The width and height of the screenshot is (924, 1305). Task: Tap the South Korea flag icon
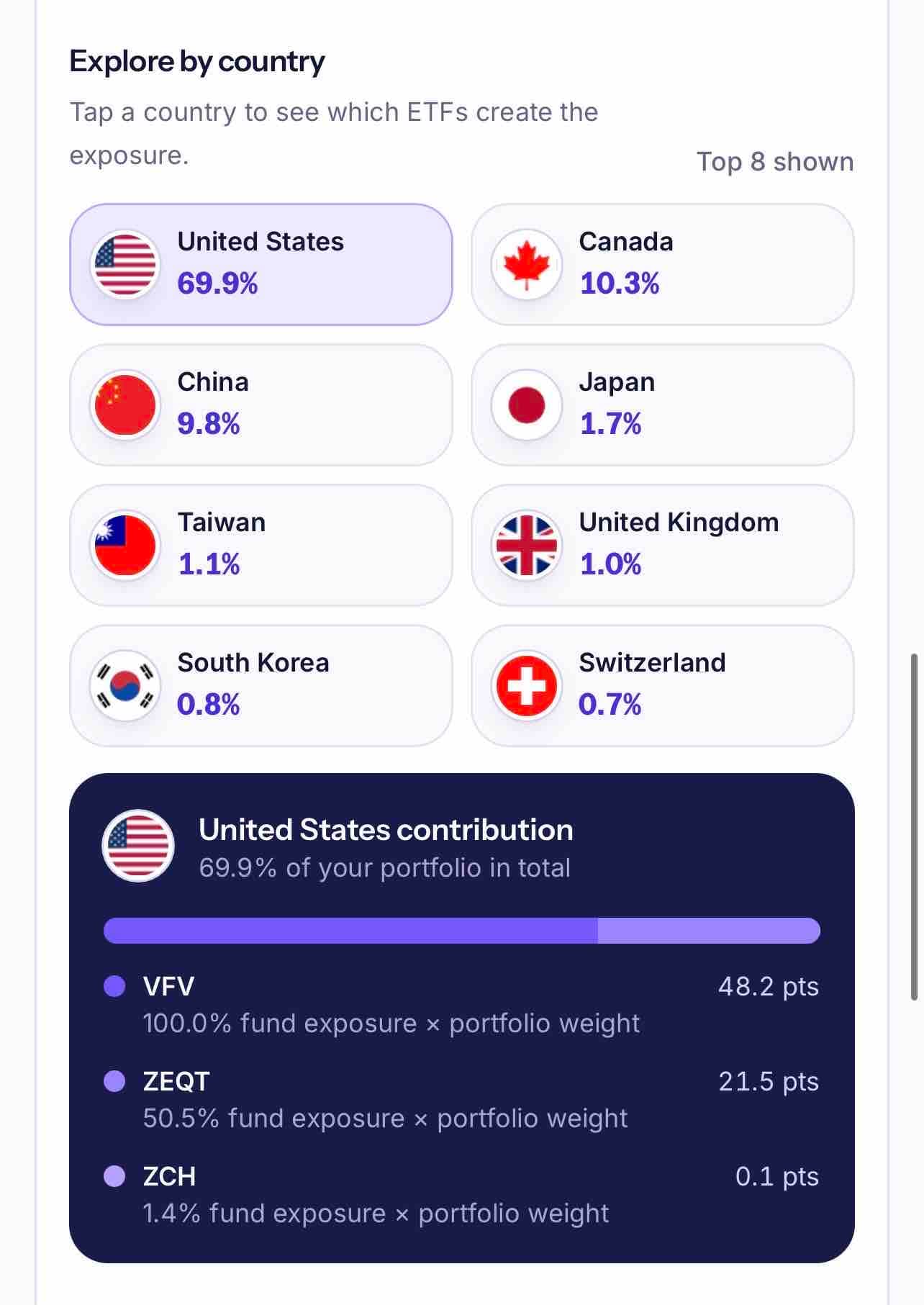click(125, 685)
